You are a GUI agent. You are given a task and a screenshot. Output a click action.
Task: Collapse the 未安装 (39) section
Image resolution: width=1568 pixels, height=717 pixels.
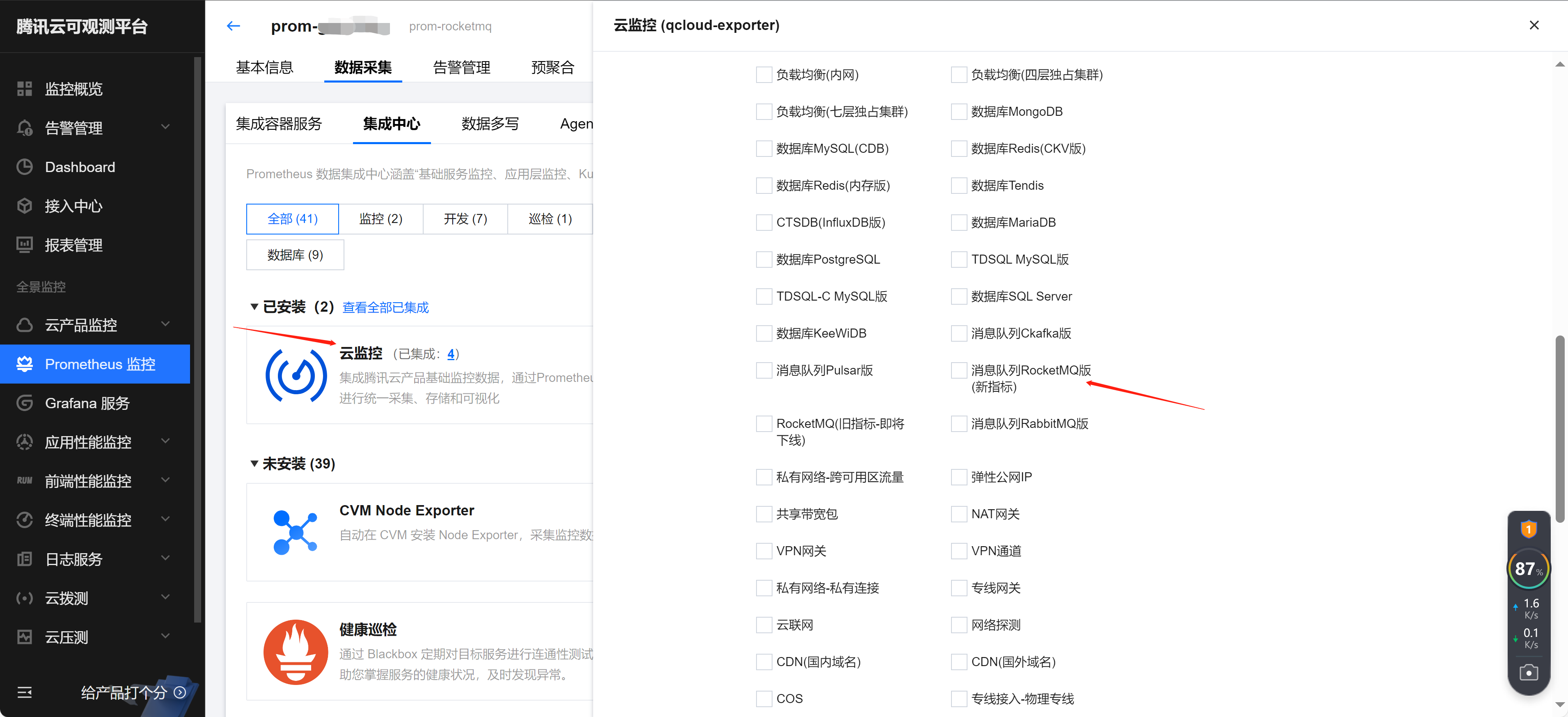tap(254, 464)
